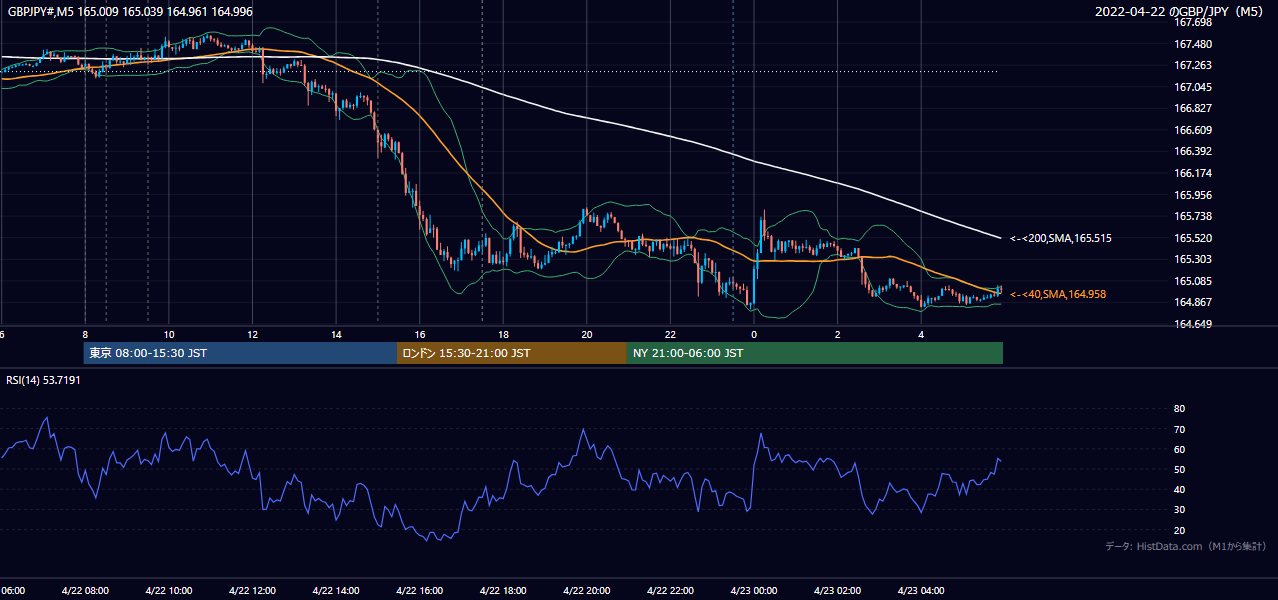This screenshot has width=1278, height=600.
Task: Select the ロンドン 15:30-21:00 JST session bar
Action: coord(512,353)
